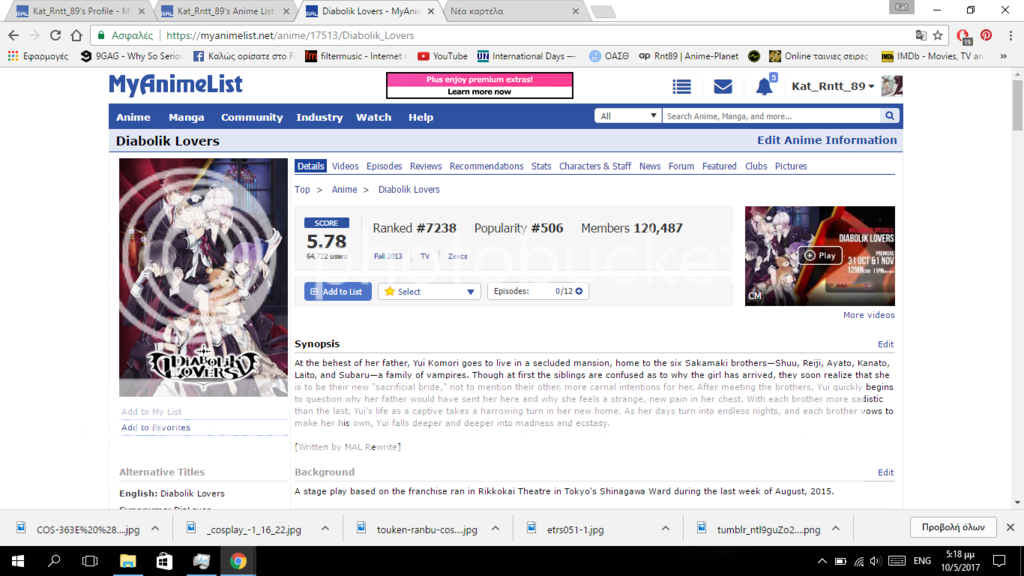This screenshot has width=1024, height=576.
Task: Expand options for etrs051-1.jpg download
Action: pyautogui.click(x=665, y=529)
